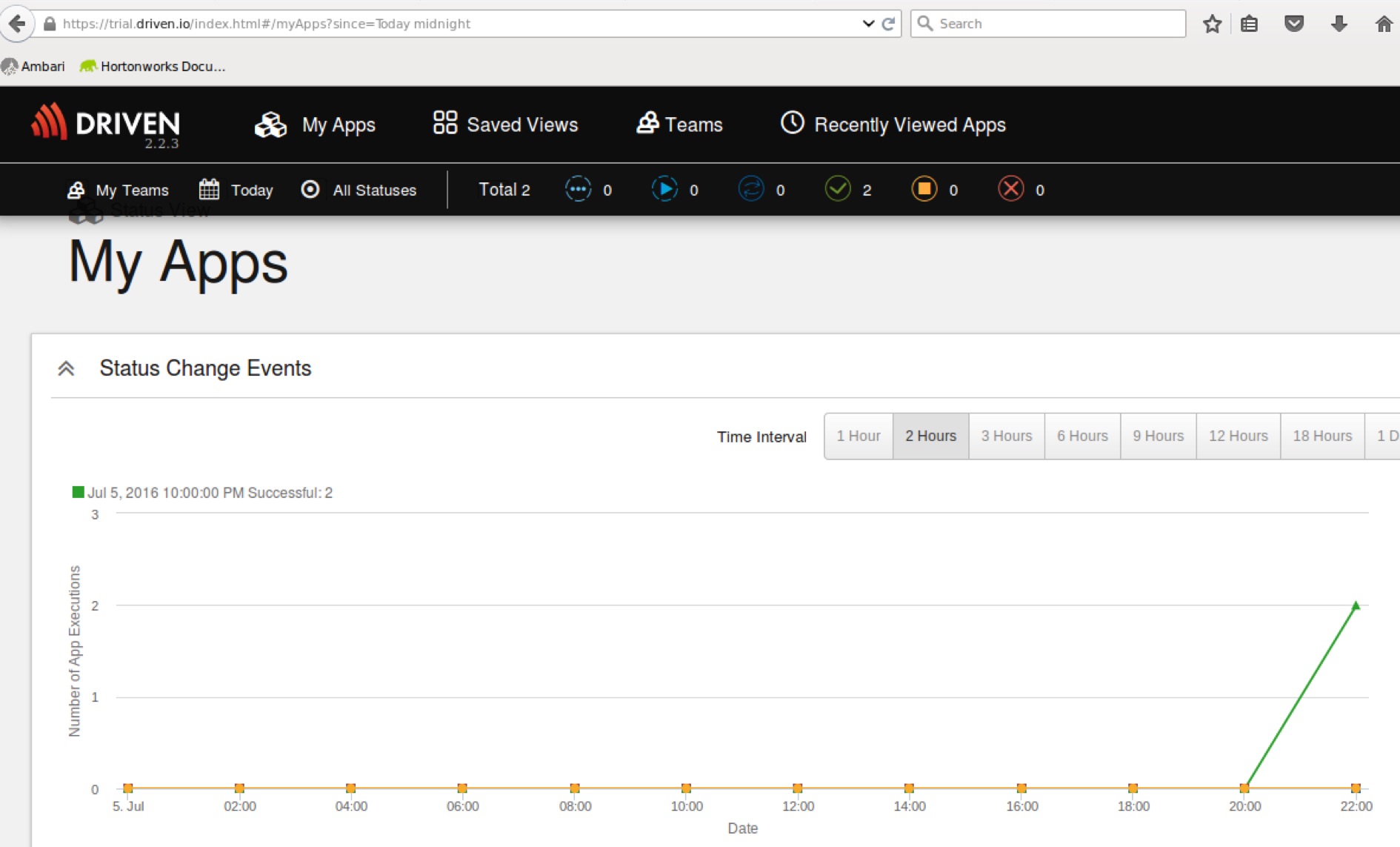Click the browser Home icon
Screen dimensions: 1400x847
click(1384, 23)
